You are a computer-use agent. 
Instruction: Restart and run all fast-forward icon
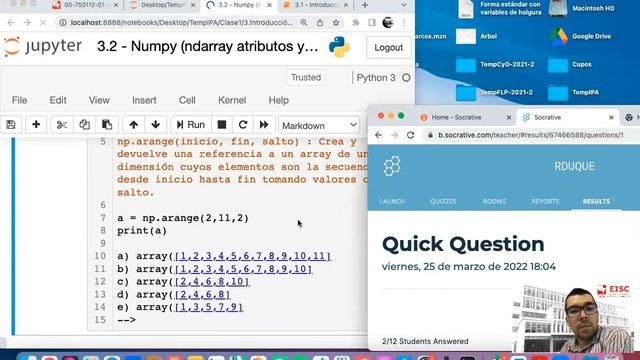pos(264,124)
